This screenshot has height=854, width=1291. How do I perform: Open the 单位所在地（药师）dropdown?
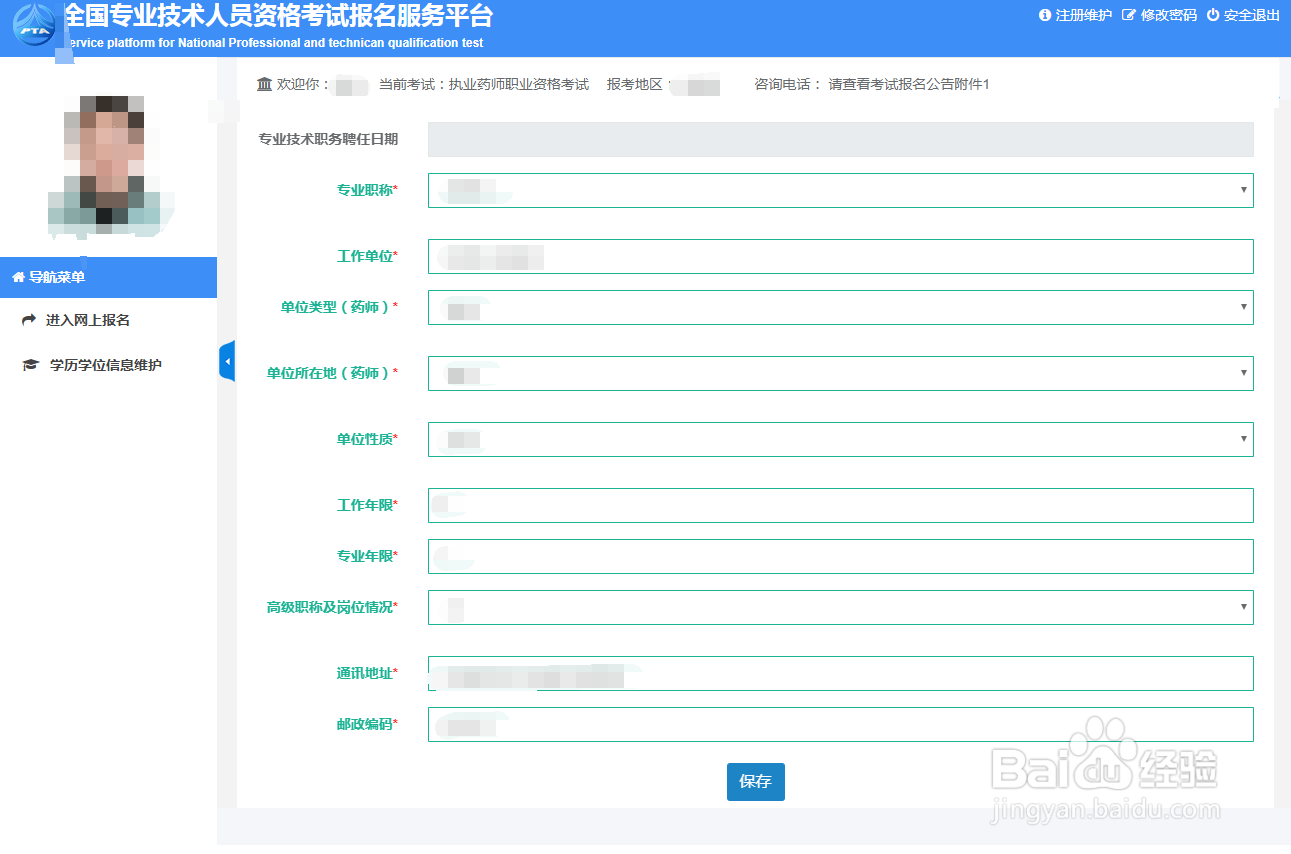[x=1242, y=373]
